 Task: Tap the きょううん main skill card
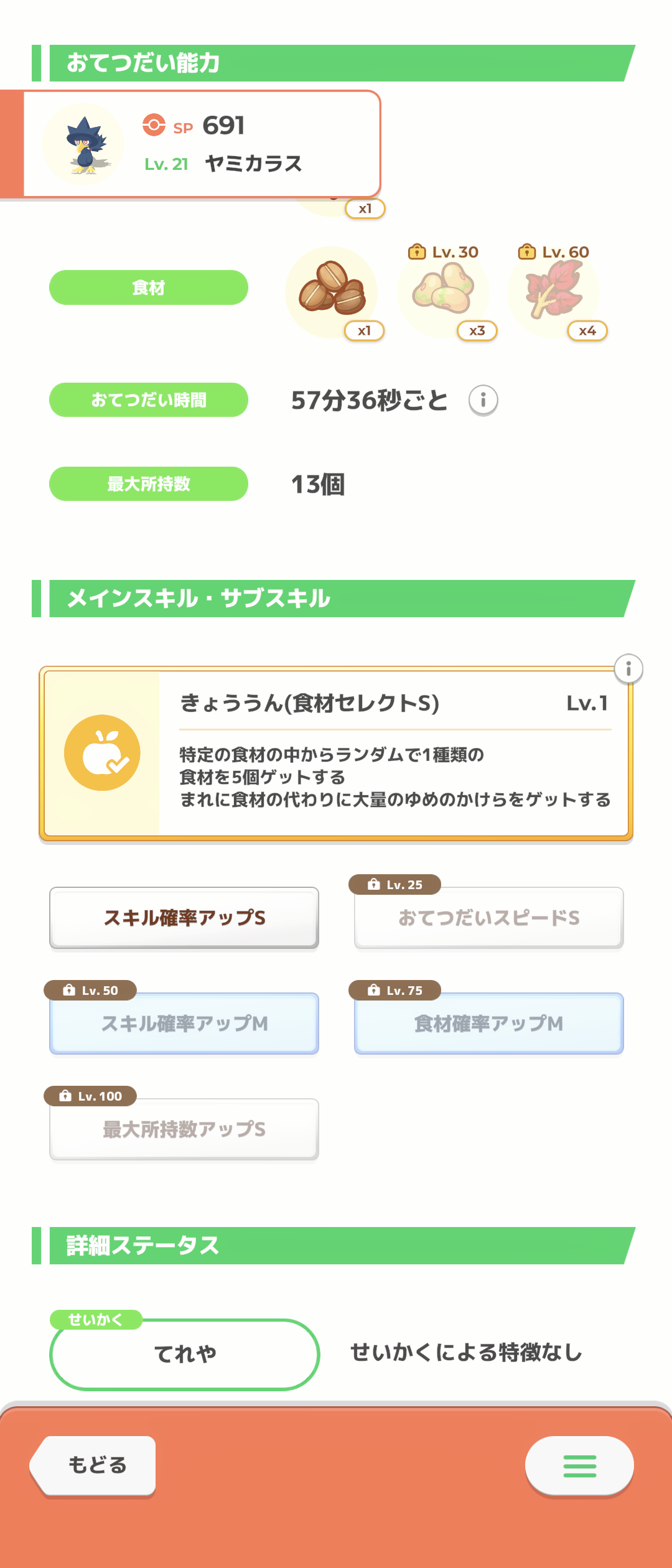tap(336, 753)
